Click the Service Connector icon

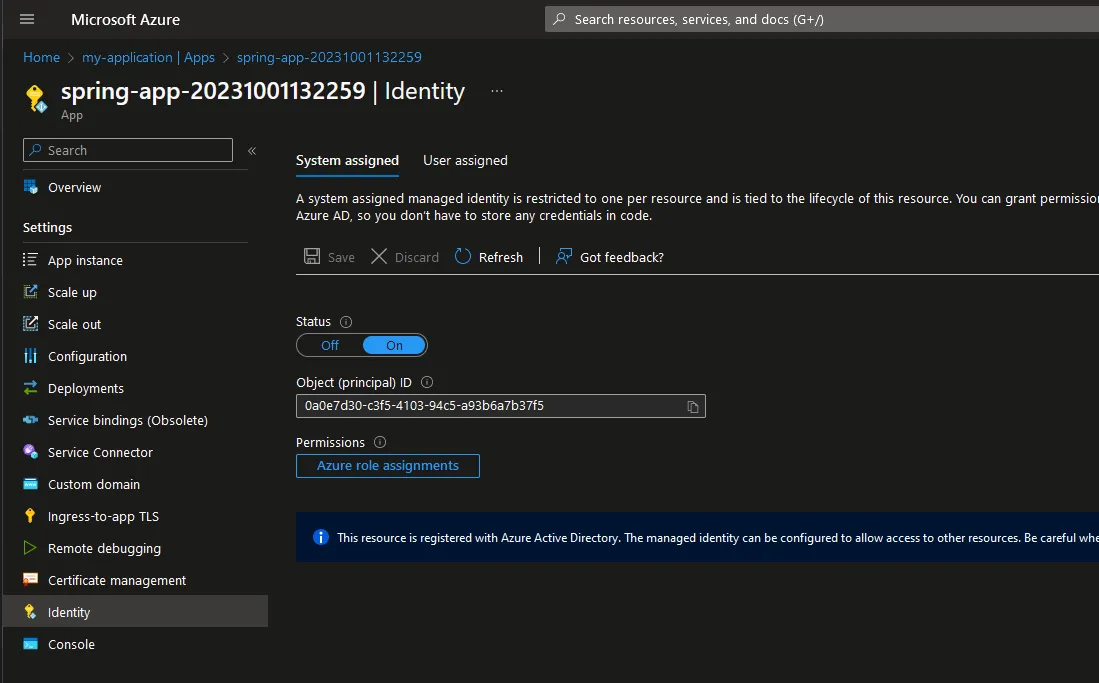point(30,452)
